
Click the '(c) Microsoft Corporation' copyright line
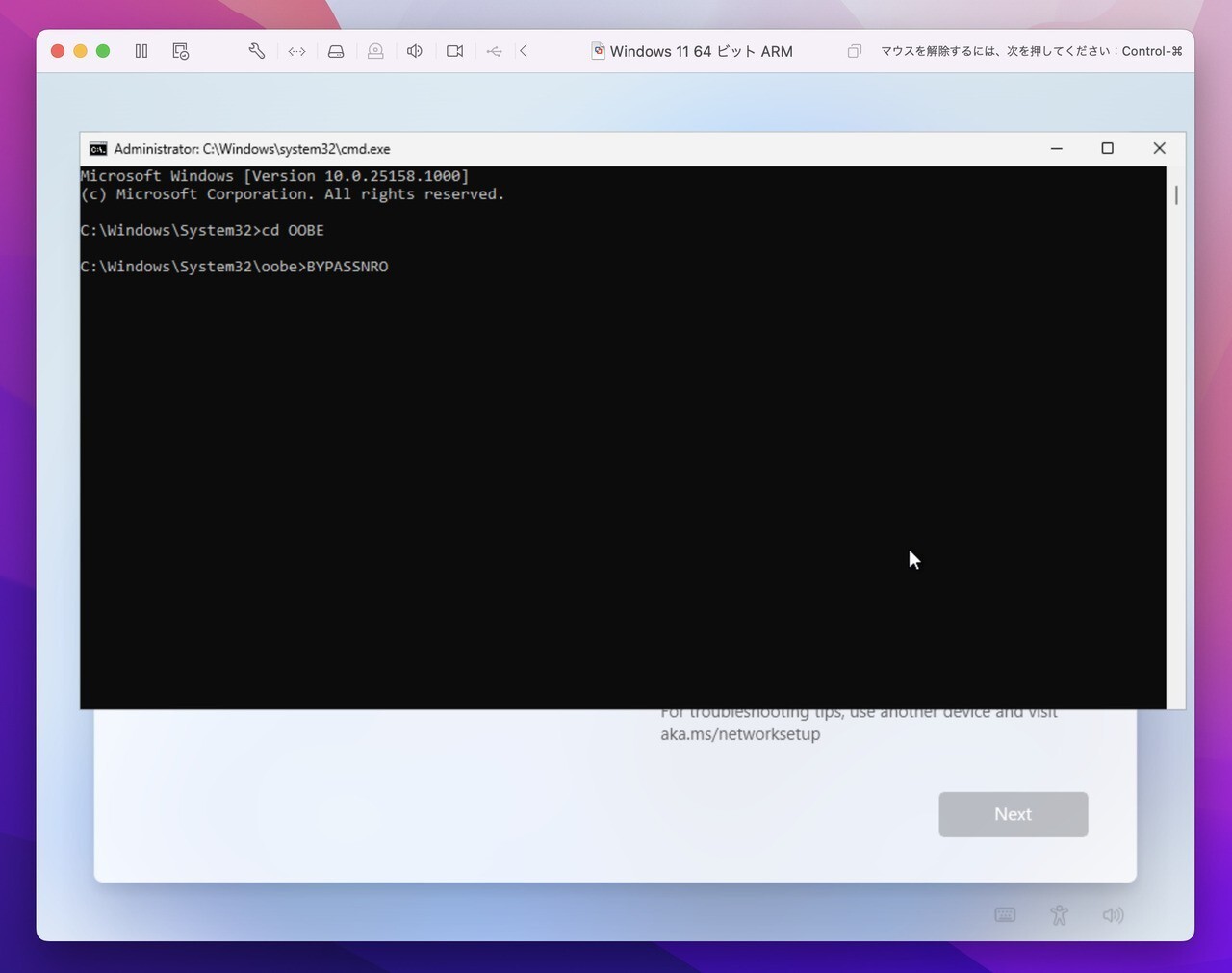[293, 194]
